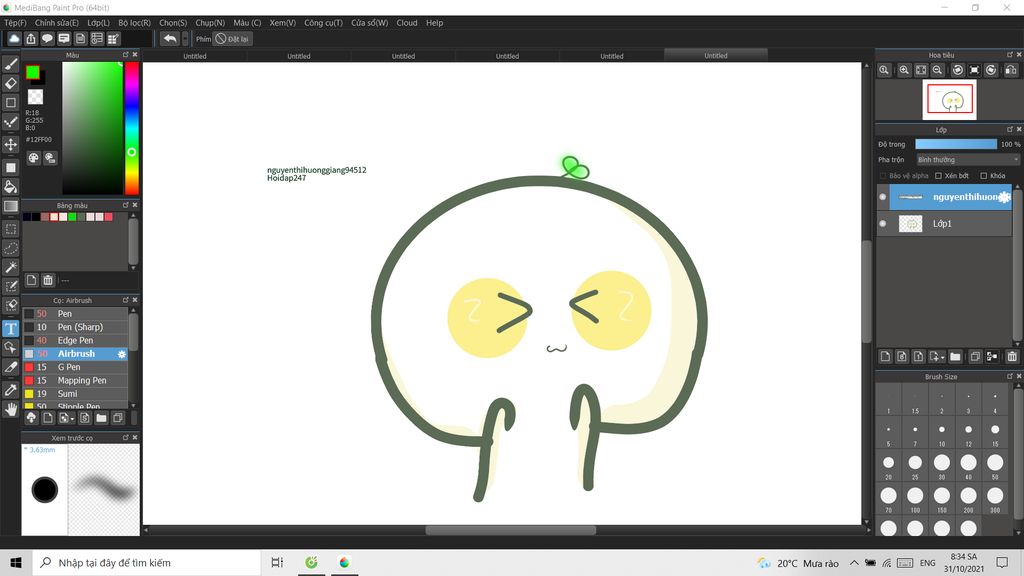The image size is (1024, 576).
Task: Click the foreground green color swatch
Action: [33, 72]
